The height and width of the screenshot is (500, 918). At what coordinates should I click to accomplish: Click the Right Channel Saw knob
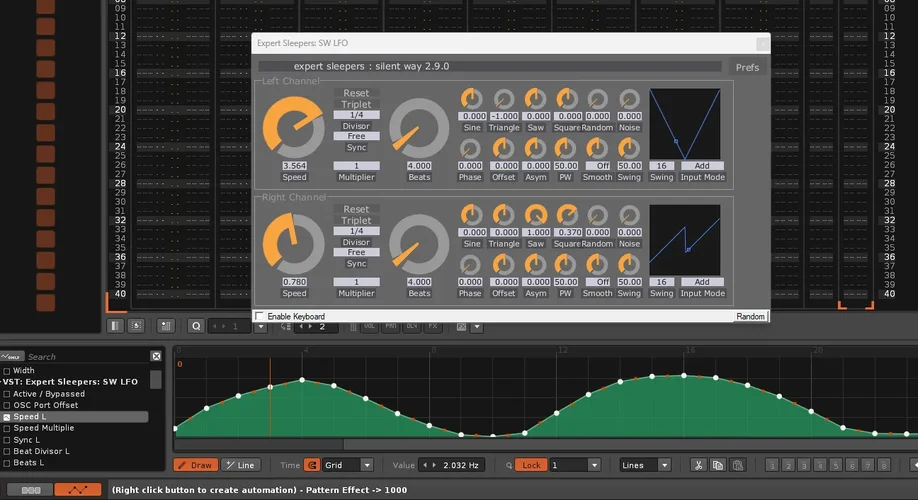536,215
